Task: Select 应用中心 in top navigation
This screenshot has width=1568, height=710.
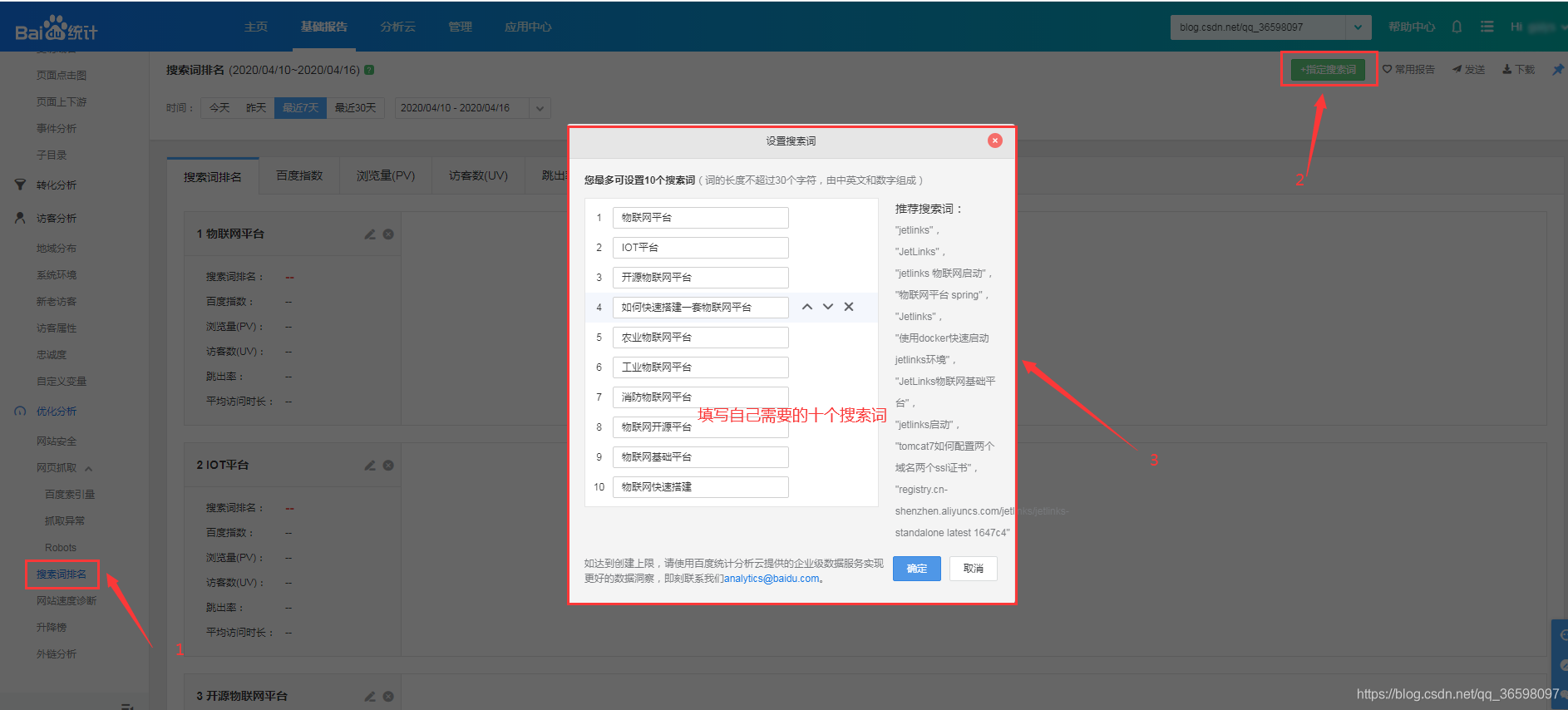Action: click(x=528, y=27)
